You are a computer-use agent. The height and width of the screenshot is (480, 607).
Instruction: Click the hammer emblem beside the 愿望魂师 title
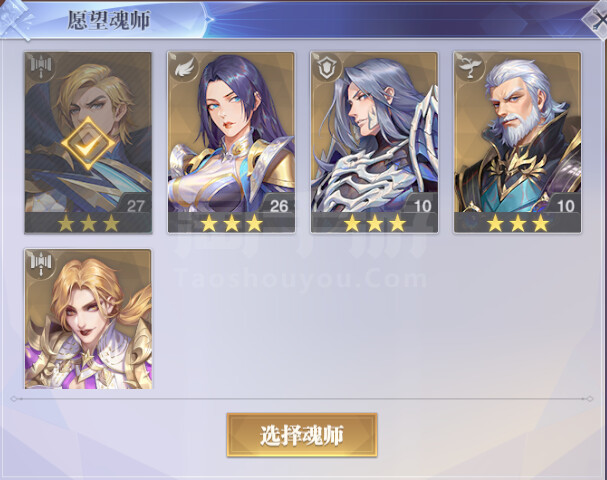coord(16,19)
